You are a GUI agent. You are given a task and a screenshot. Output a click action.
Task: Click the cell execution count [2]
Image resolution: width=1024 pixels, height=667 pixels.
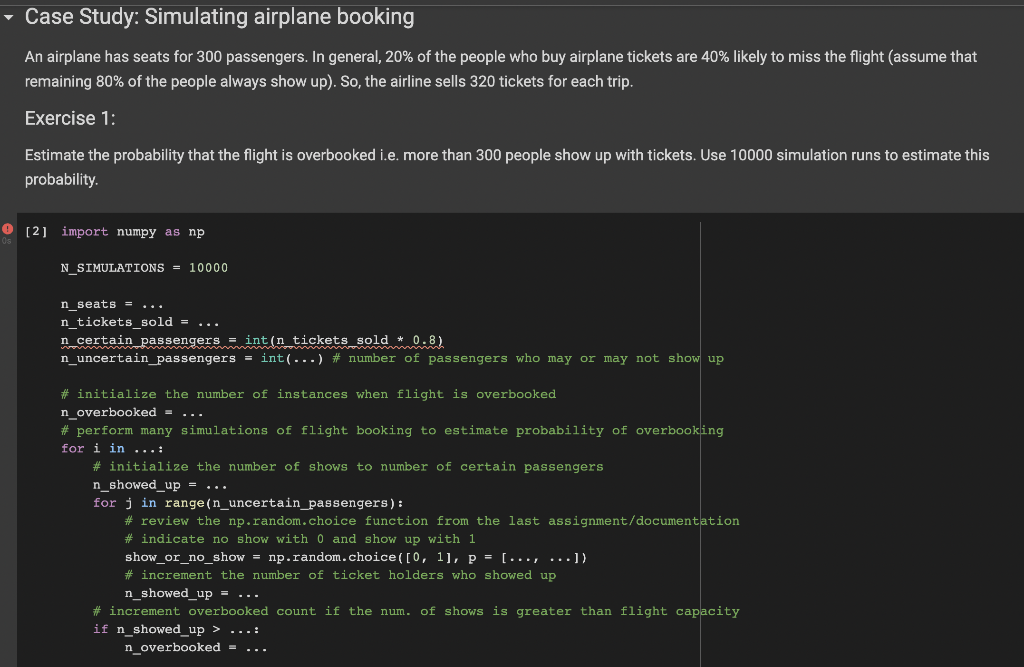point(38,231)
